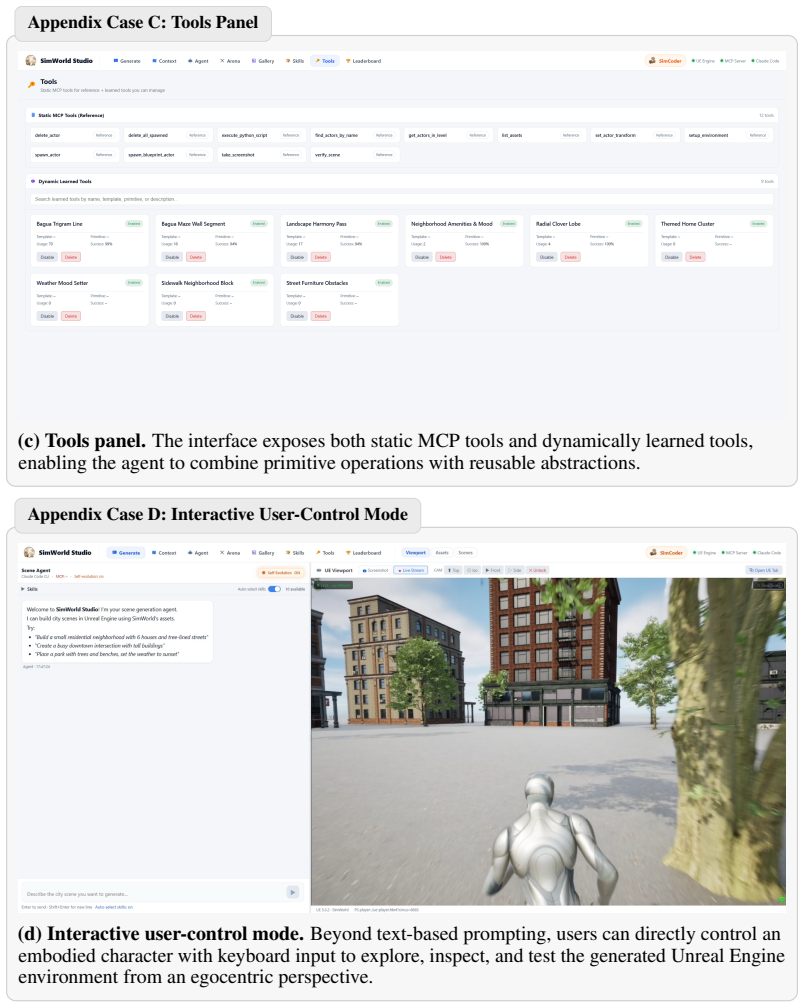Open the Context tab in the Generate view screenshot
Screen dimensions: 804x1008
[164, 553]
